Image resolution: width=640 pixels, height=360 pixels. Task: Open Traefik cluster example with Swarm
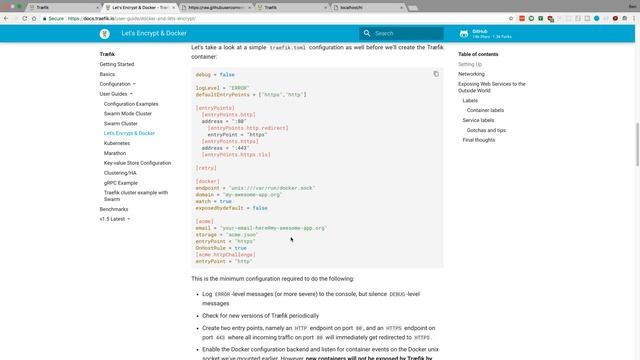pyautogui.click(x=136, y=196)
